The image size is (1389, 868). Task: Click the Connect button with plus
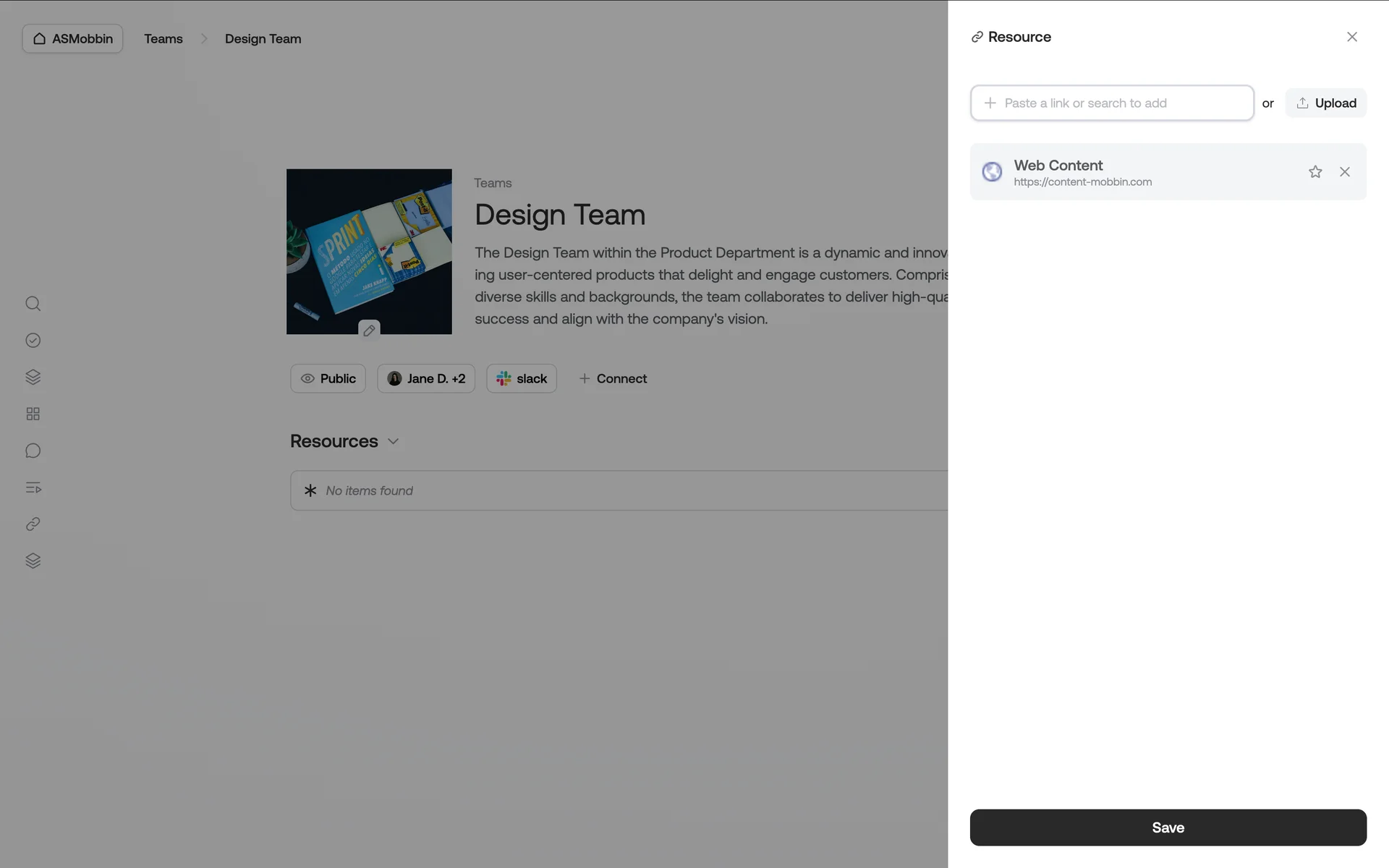click(613, 378)
